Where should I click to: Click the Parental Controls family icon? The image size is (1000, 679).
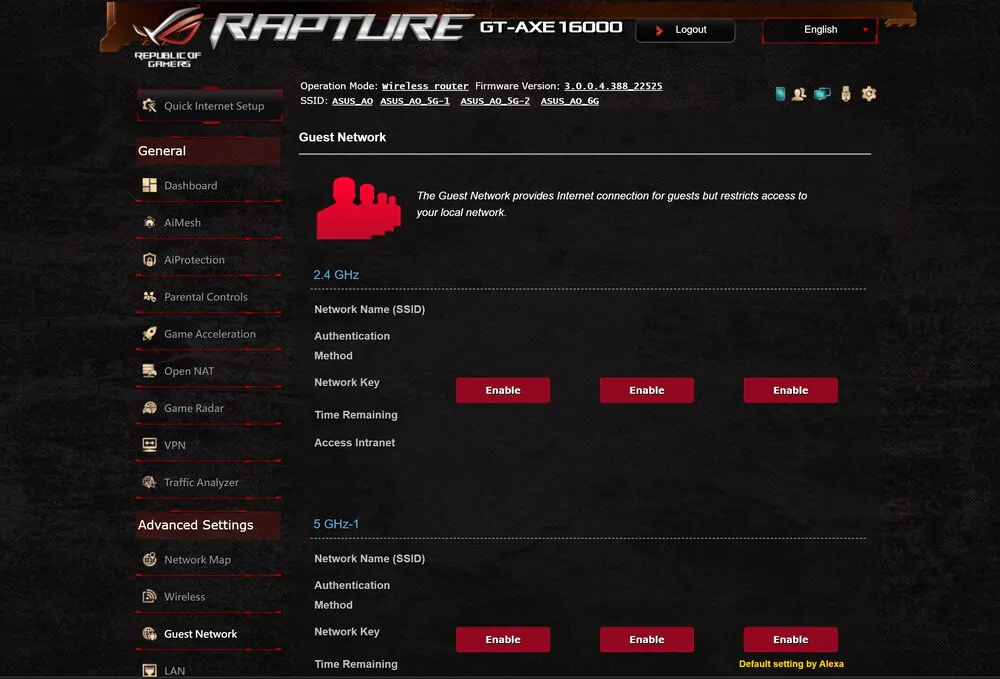pos(149,296)
